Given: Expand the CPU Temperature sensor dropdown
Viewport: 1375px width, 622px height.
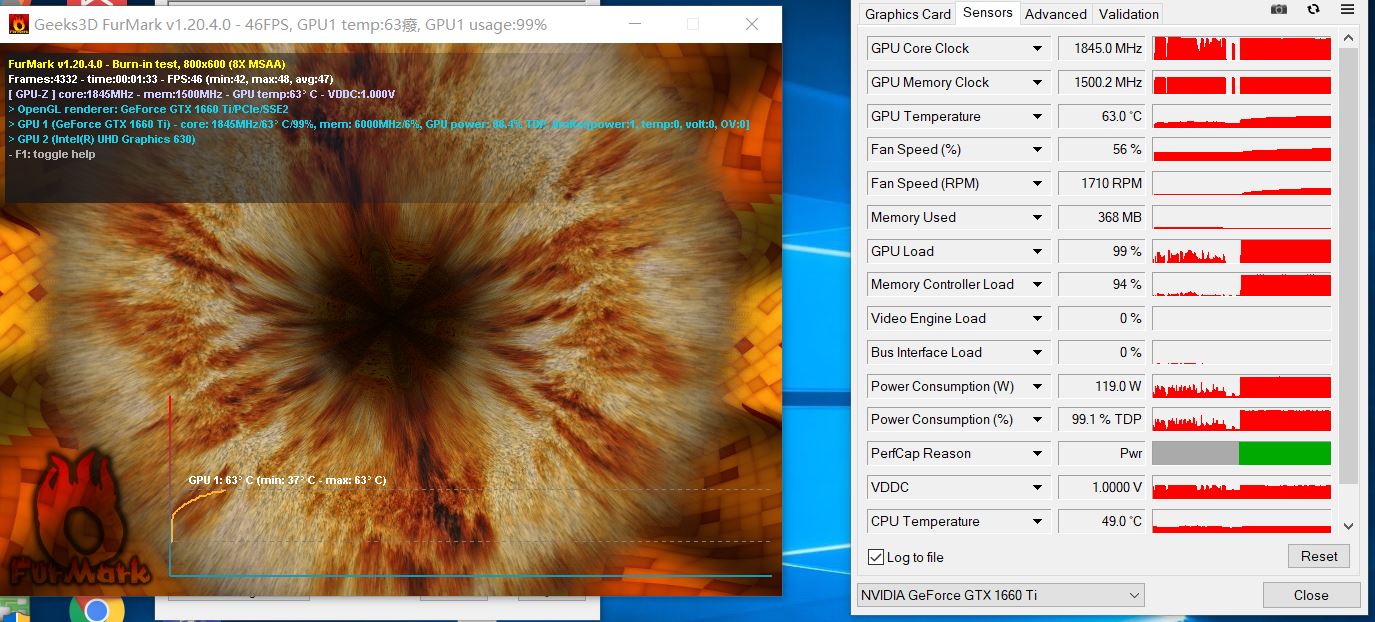Looking at the screenshot, I should tap(1038, 521).
